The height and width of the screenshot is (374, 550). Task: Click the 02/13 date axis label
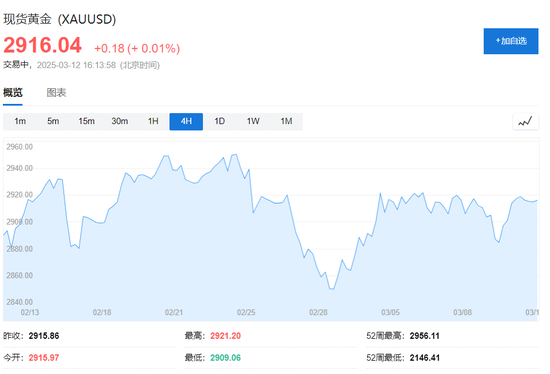point(30,312)
